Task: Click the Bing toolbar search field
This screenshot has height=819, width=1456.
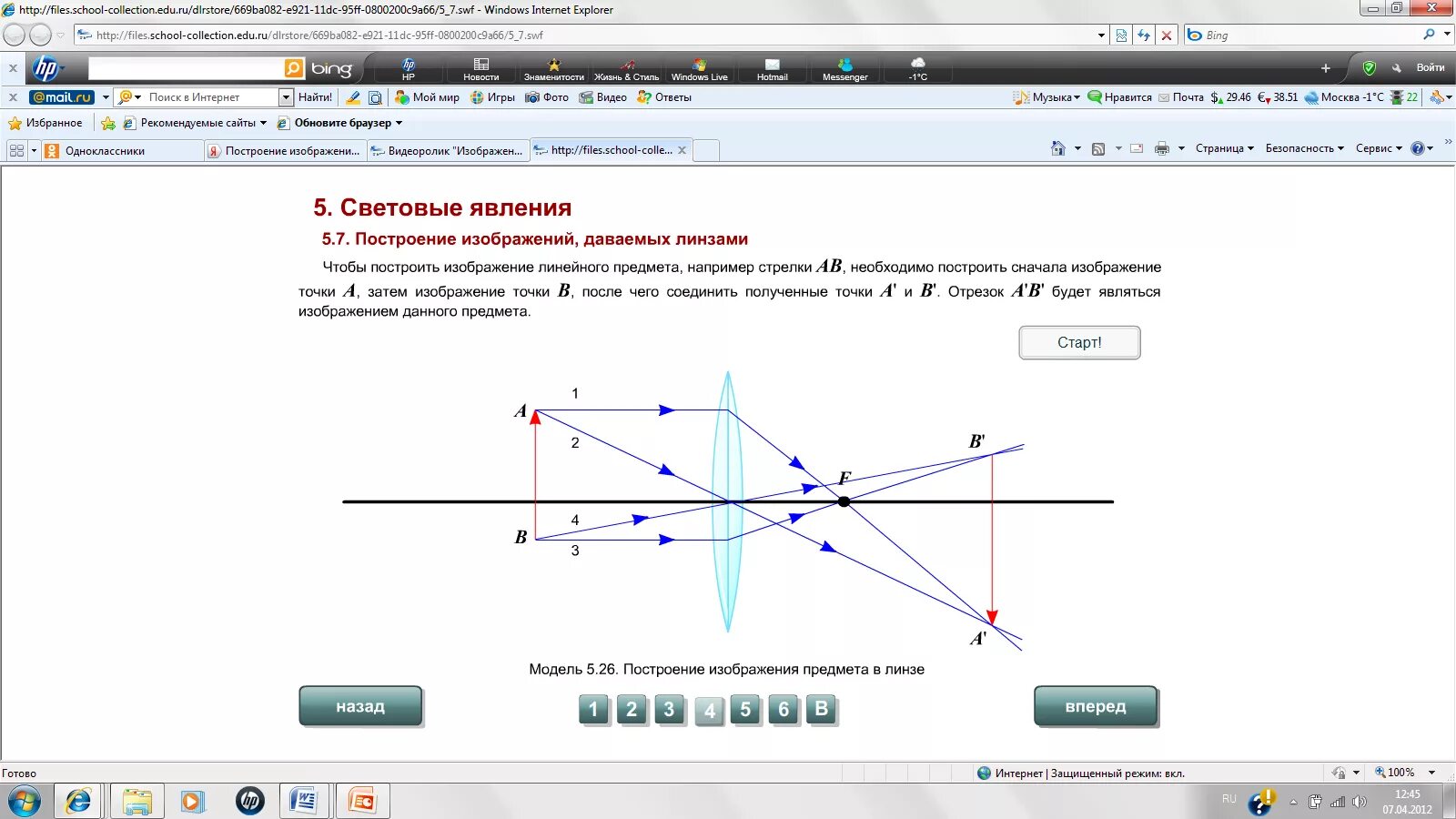Action: [186, 68]
